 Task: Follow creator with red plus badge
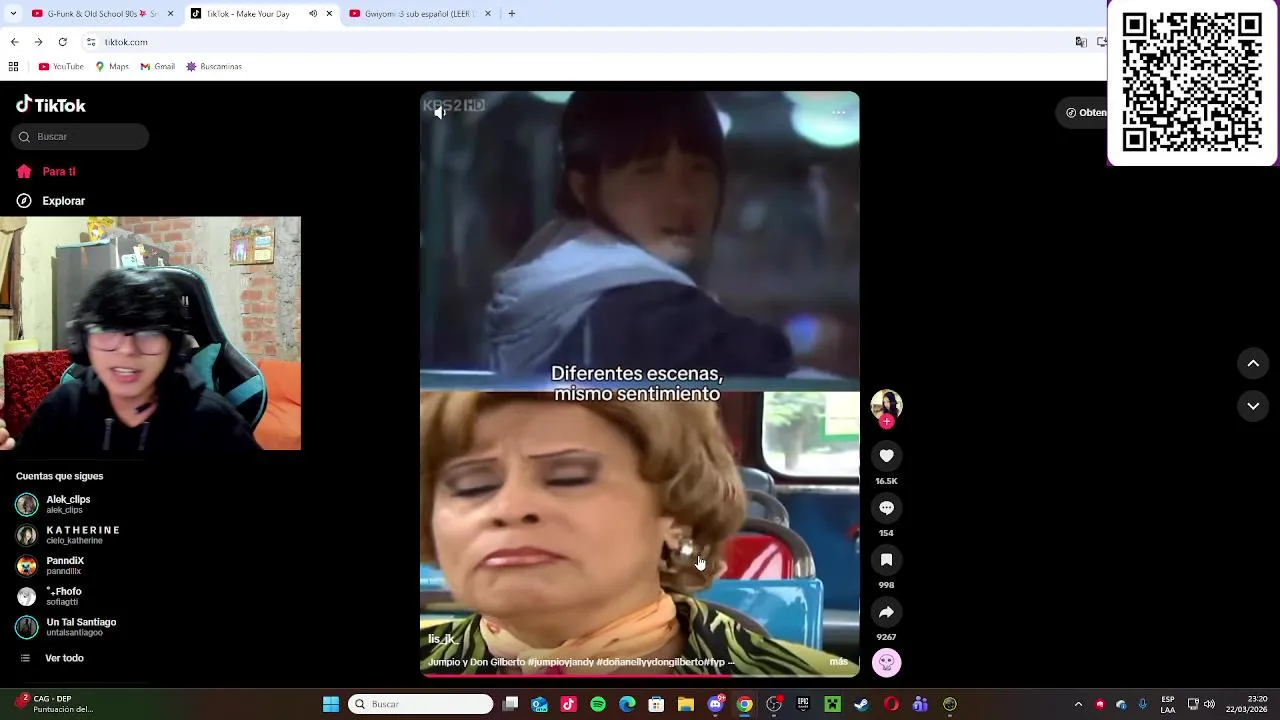point(886,422)
